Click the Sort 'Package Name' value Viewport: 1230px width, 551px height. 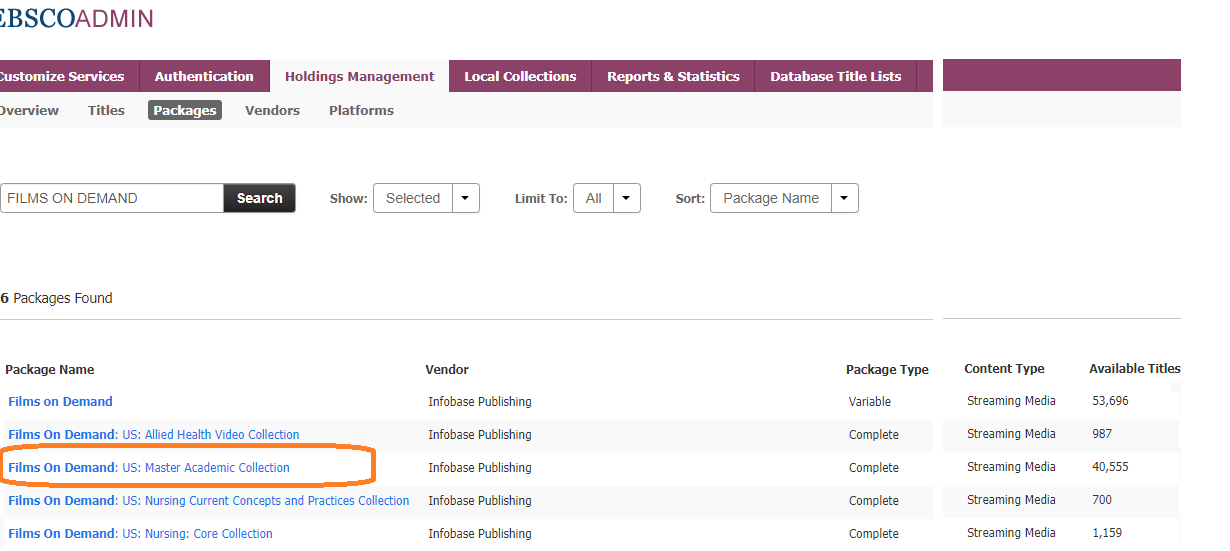click(771, 198)
